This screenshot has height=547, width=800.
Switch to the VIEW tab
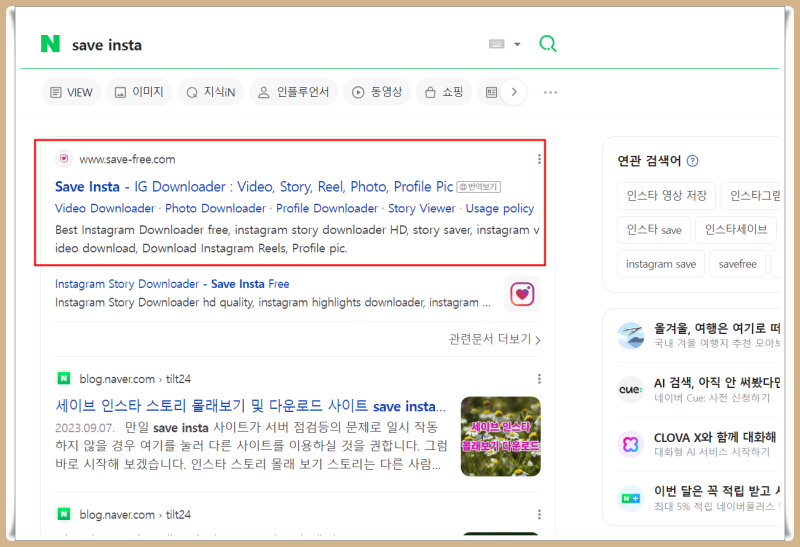tap(71, 92)
